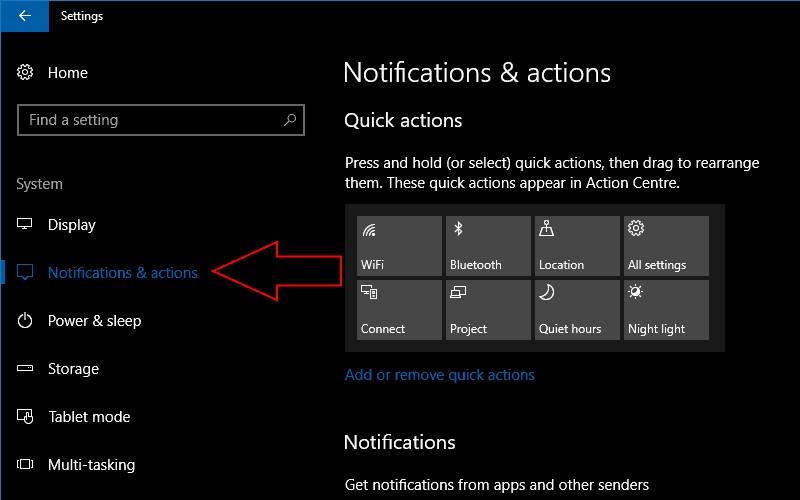Click the Bluetooth symbol icon
800x500 pixels.
pyautogui.click(x=458, y=229)
